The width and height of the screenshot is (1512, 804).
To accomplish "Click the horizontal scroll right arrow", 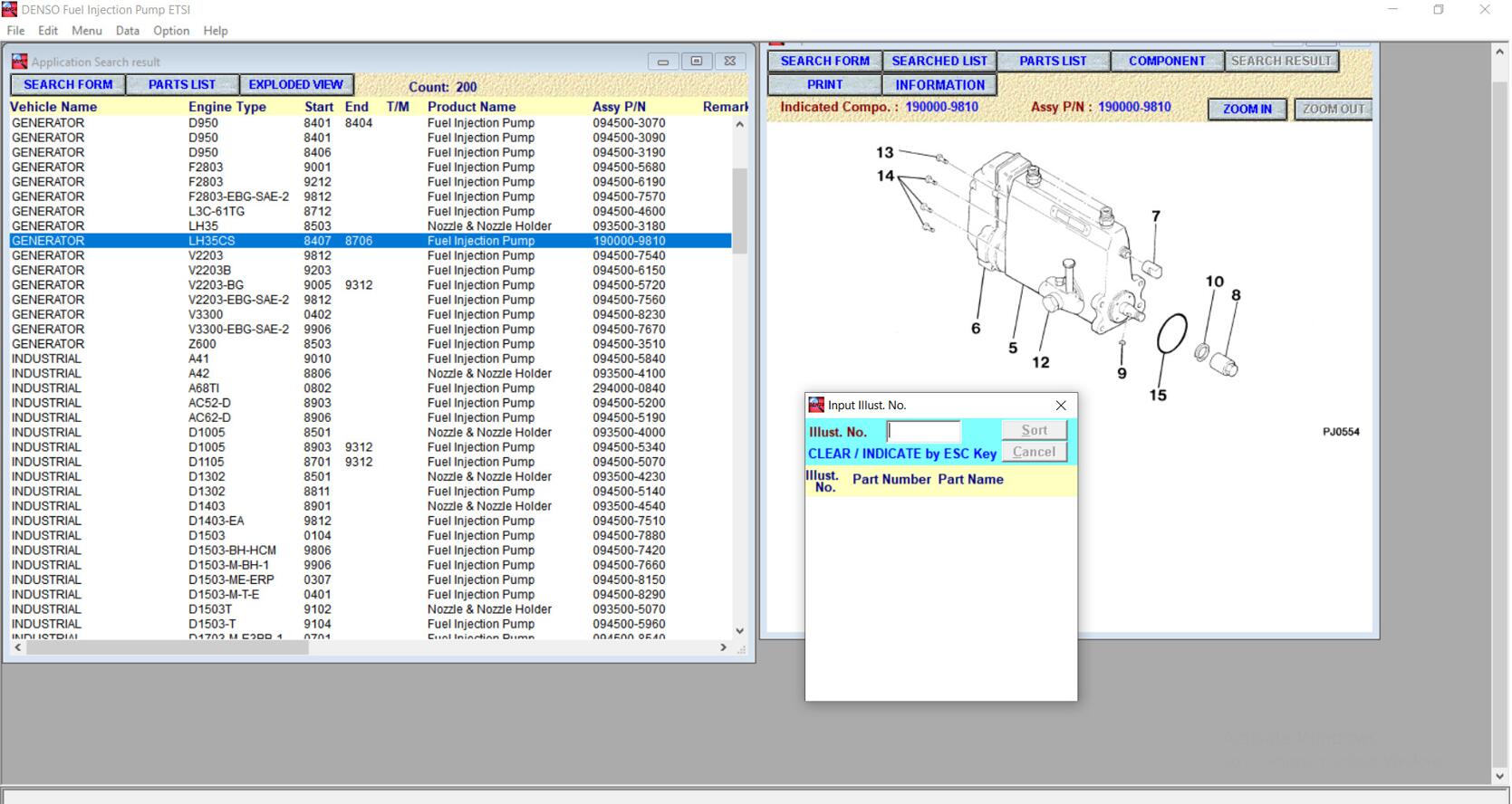I will point(723,647).
